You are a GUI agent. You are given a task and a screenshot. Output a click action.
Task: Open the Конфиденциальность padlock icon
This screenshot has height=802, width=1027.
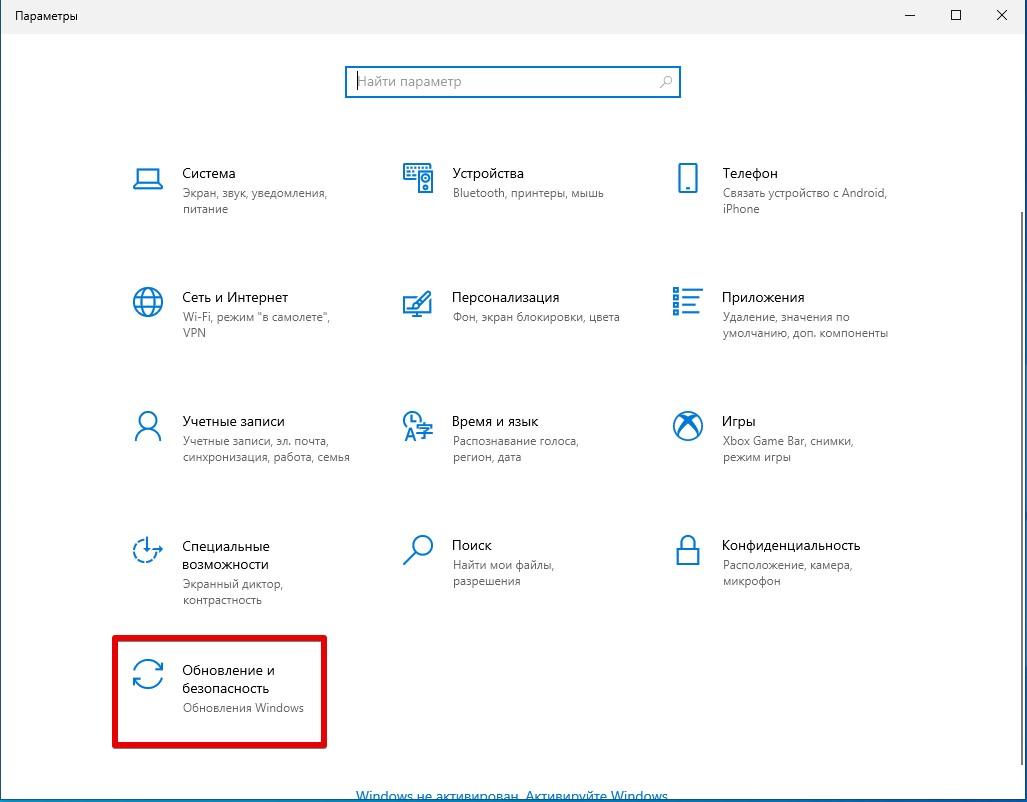pos(688,550)
